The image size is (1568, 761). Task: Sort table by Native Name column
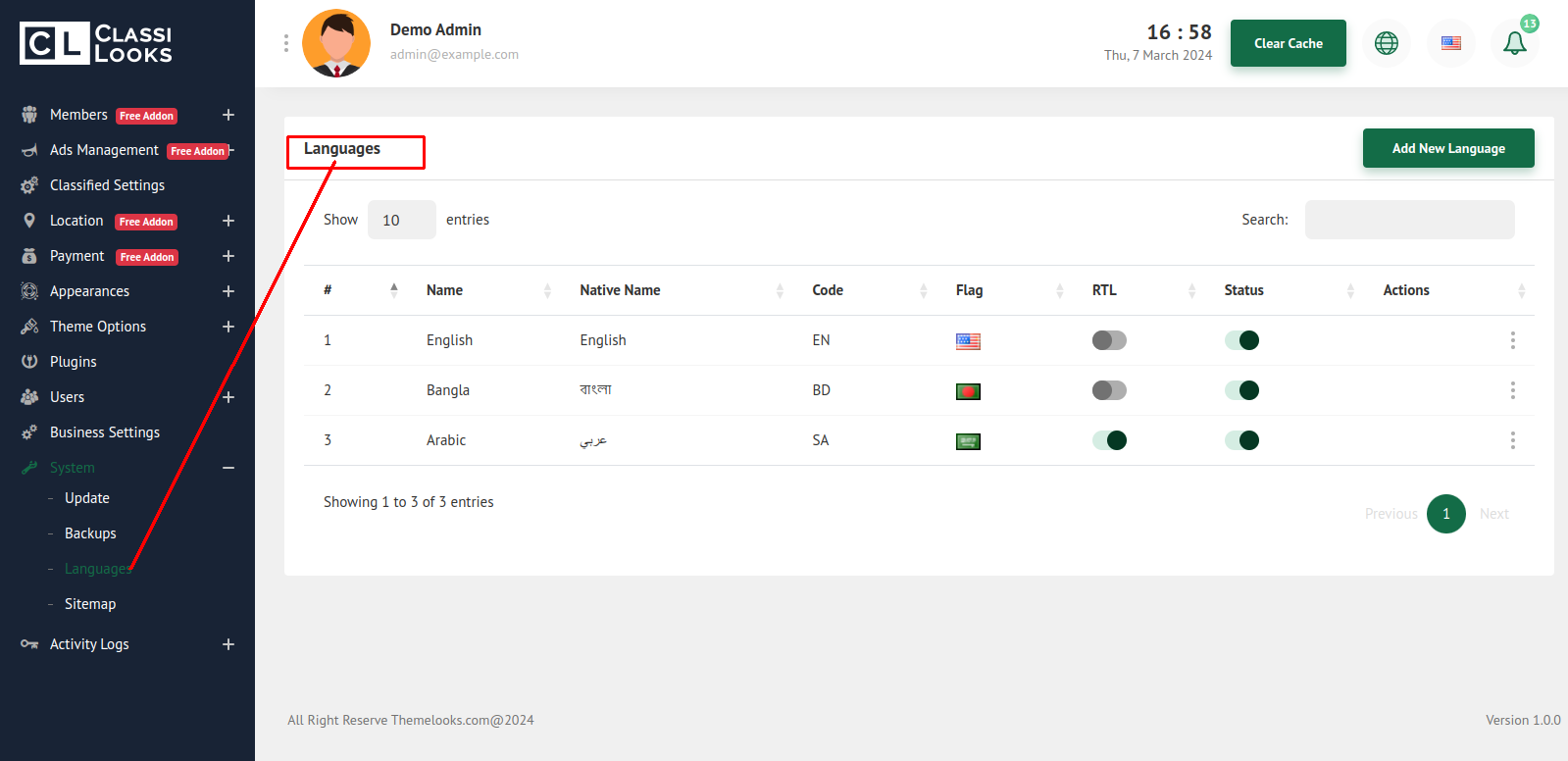pyautogui.click(x=621, y=290)
